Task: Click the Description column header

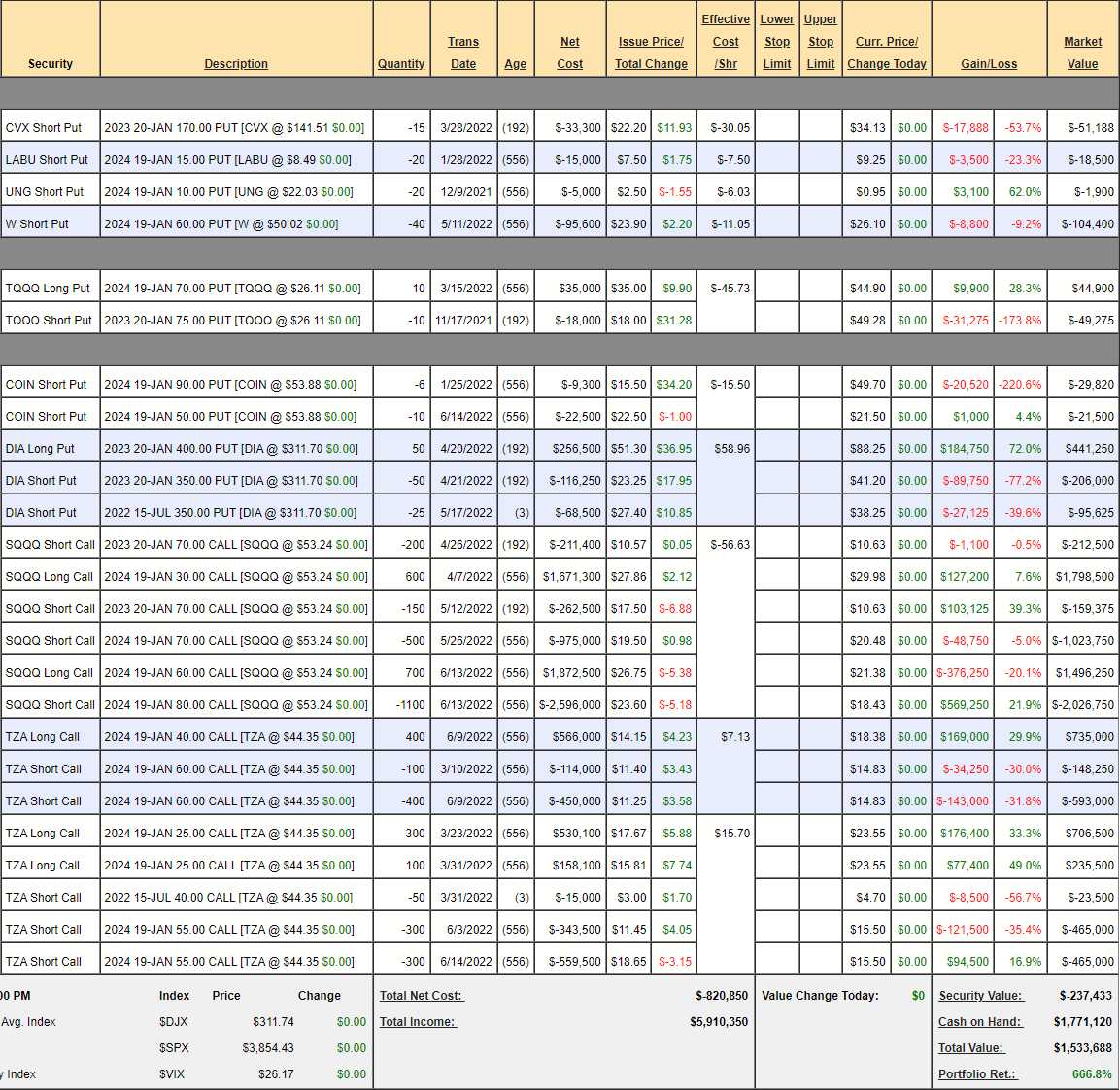Action: click(236, 64)
